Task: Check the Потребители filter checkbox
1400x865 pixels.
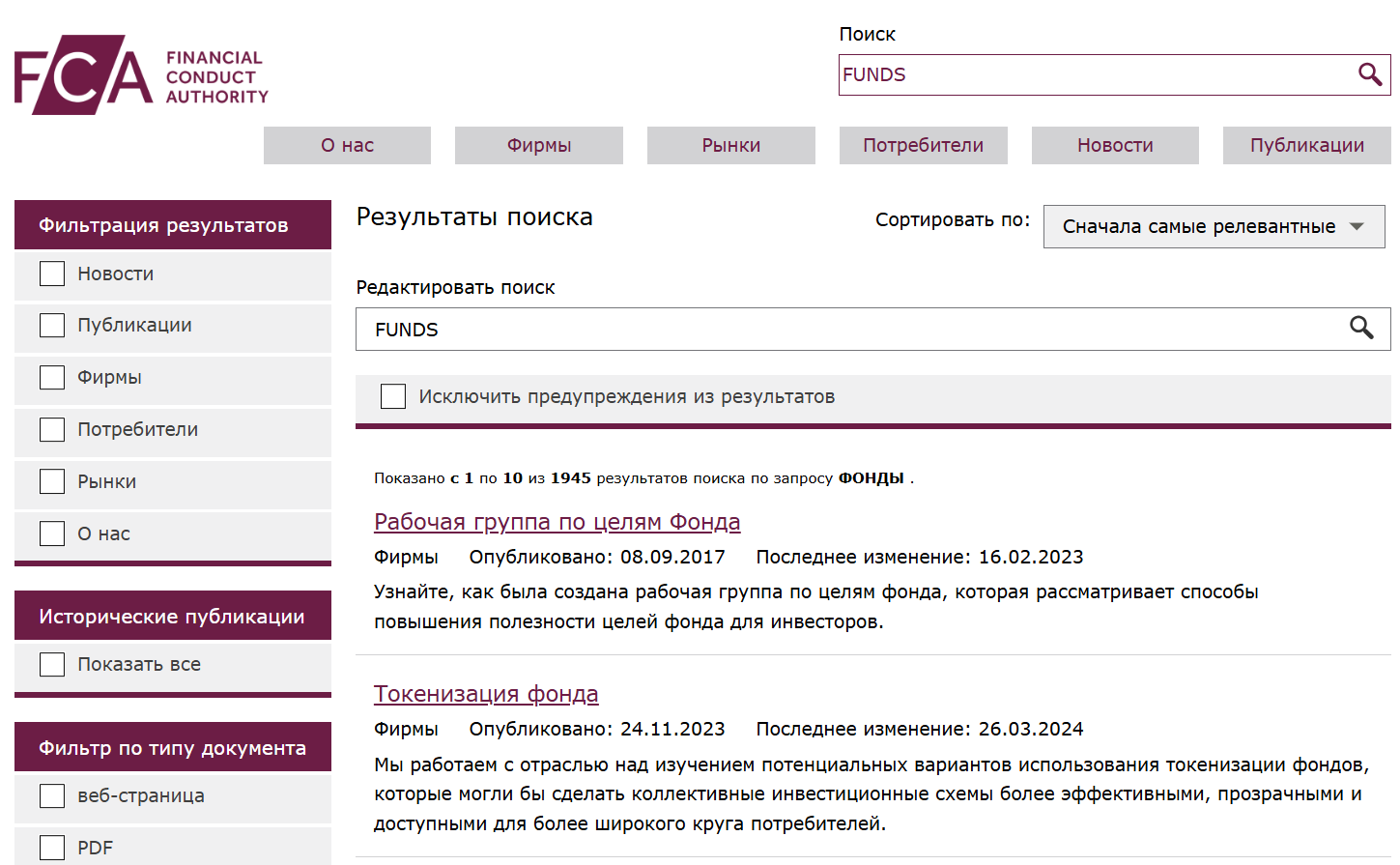Action: [x=51, y=429]
